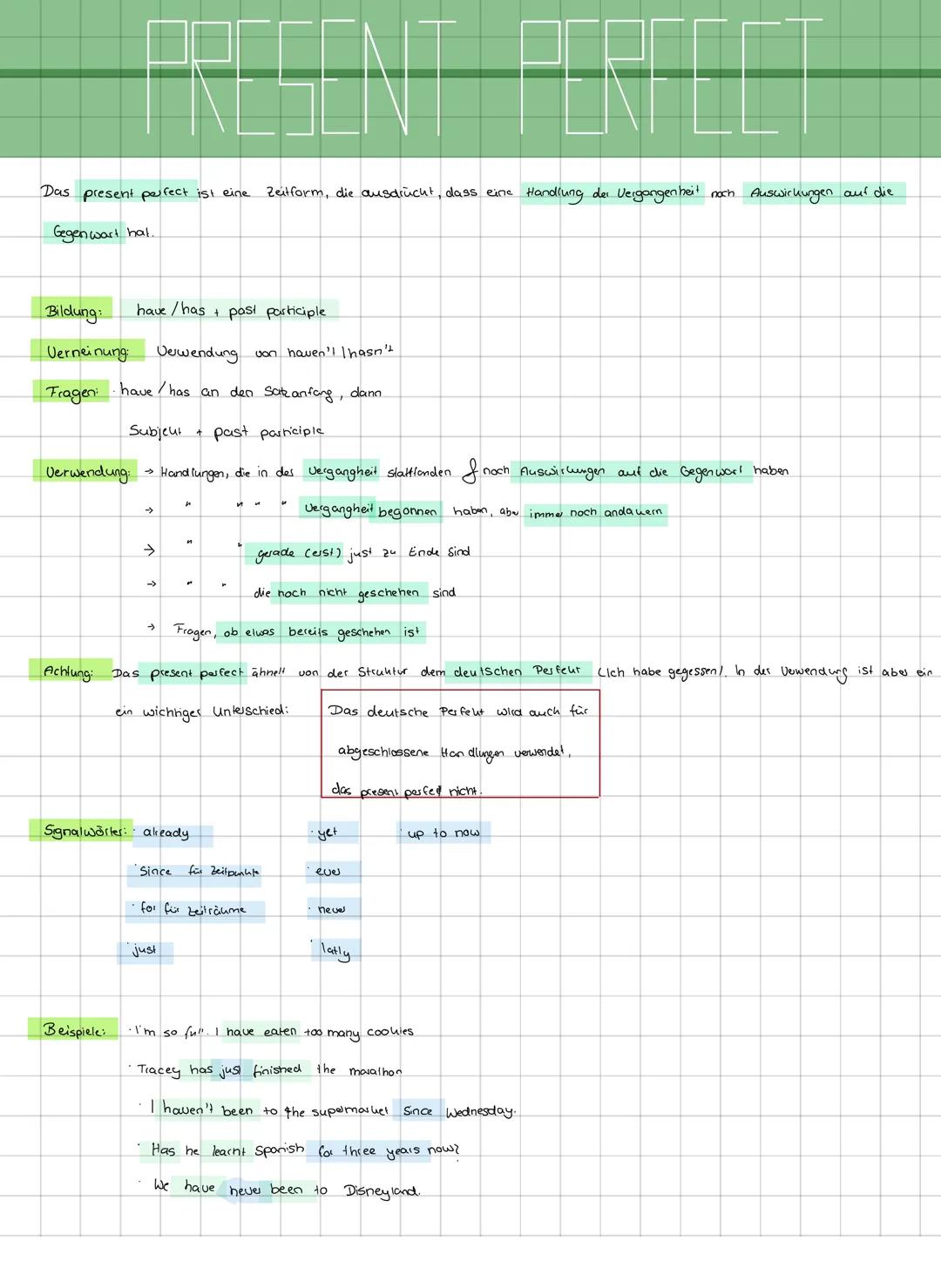Click the PRESENT PERFECT title heading

(x=484, y=77)
